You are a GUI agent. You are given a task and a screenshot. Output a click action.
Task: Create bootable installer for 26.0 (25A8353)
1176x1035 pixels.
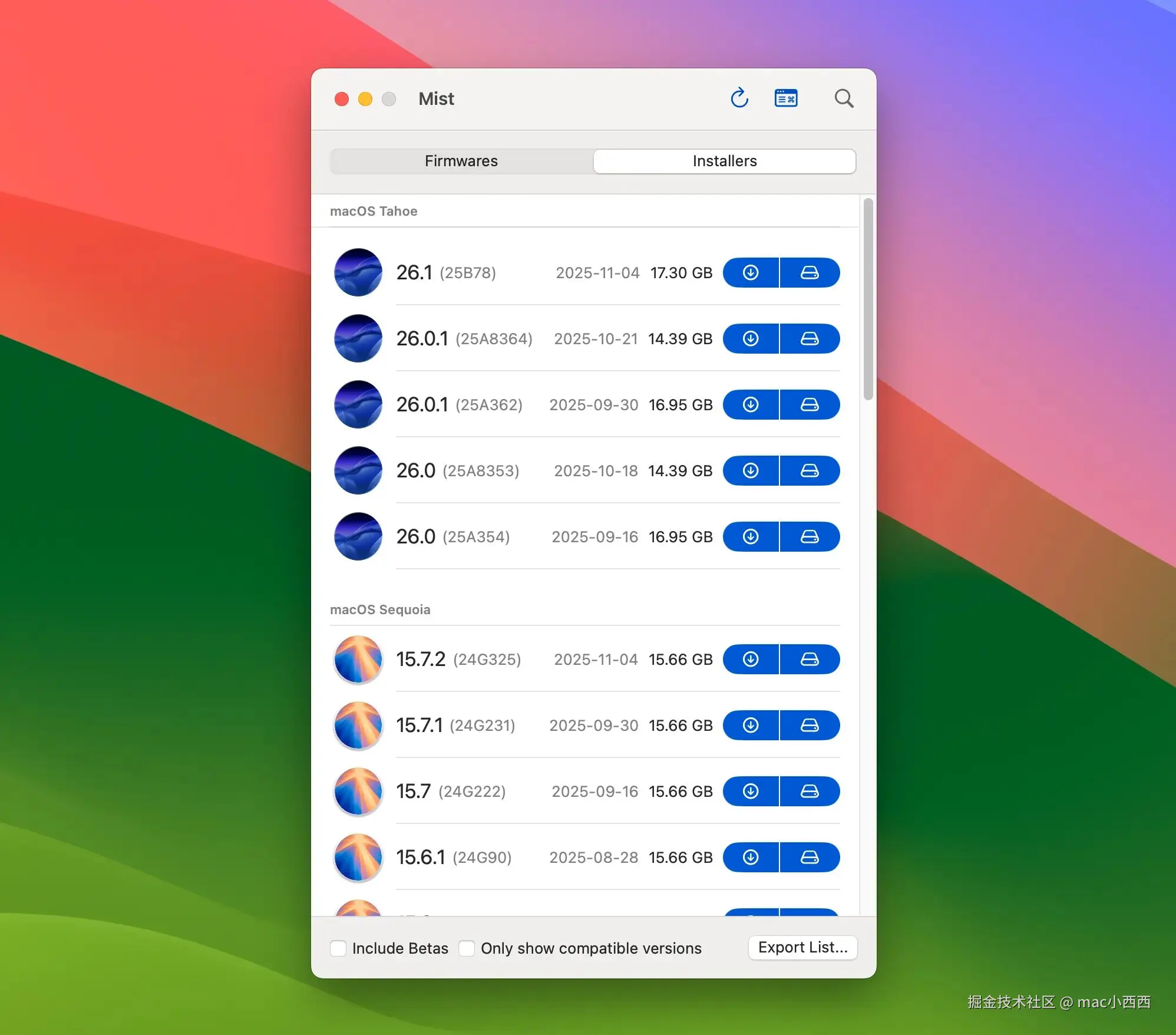(810, 470)
